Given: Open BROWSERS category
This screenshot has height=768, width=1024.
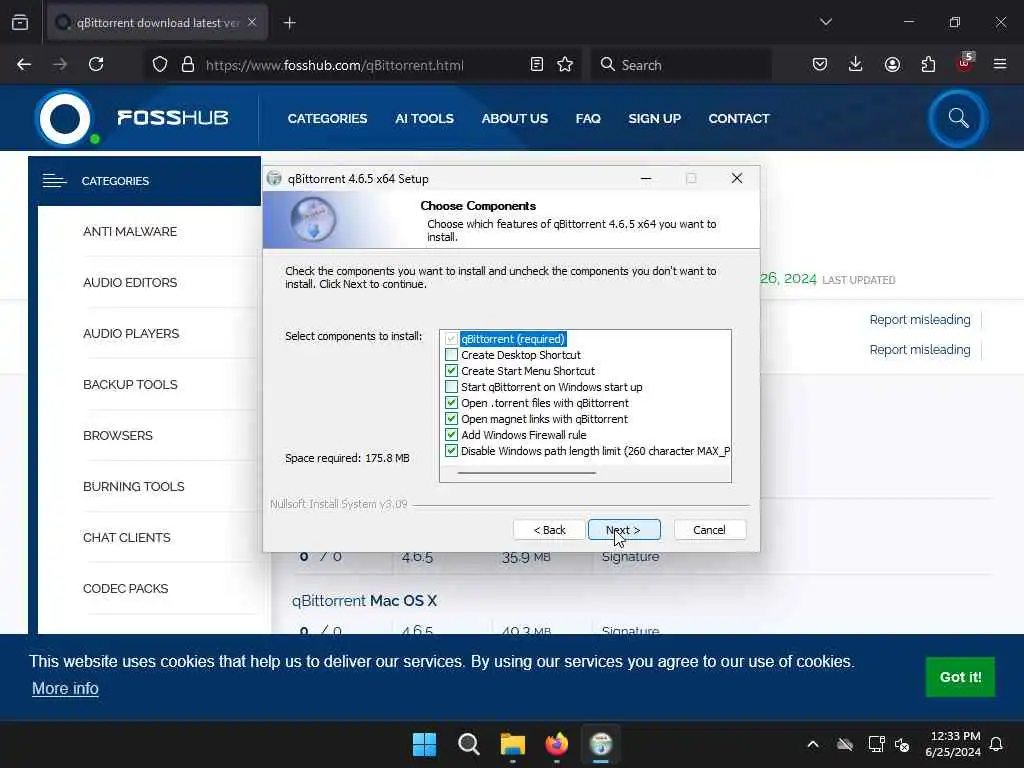Looking at the screenshot, I should coord(118,435).
